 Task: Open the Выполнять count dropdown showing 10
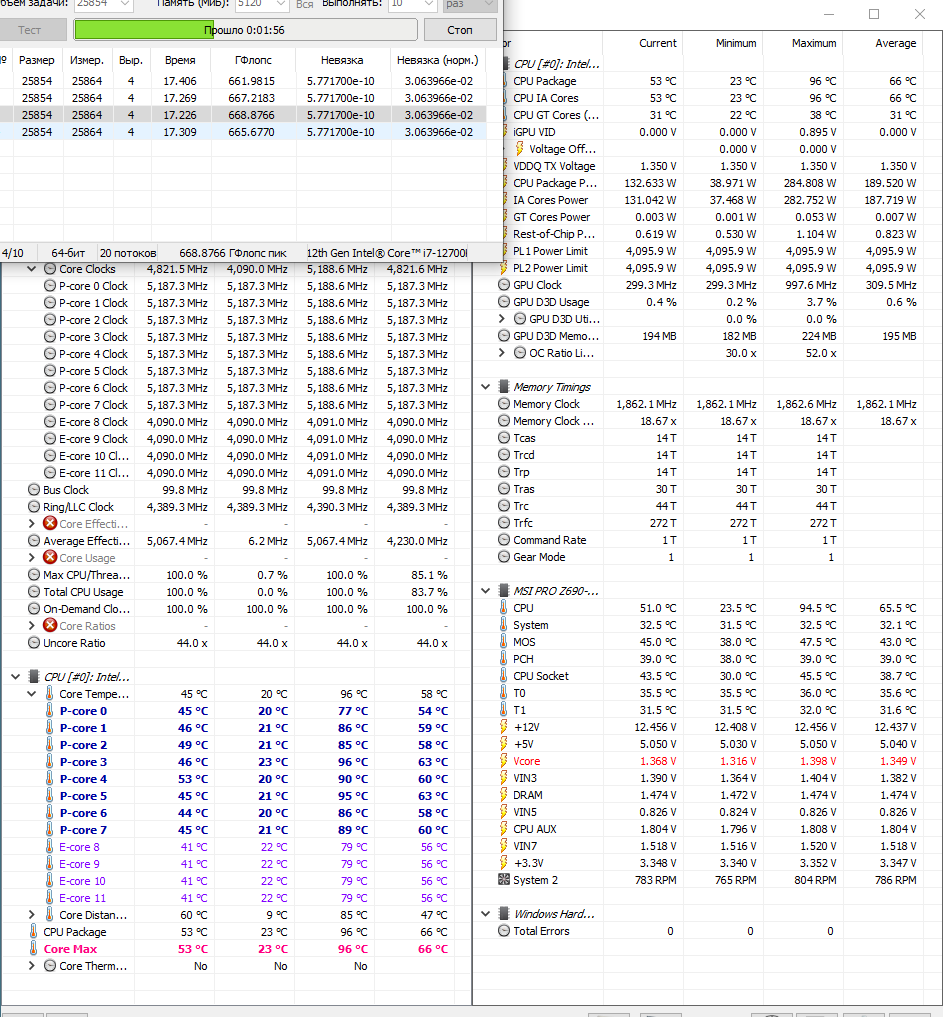[x=429, y=5]
